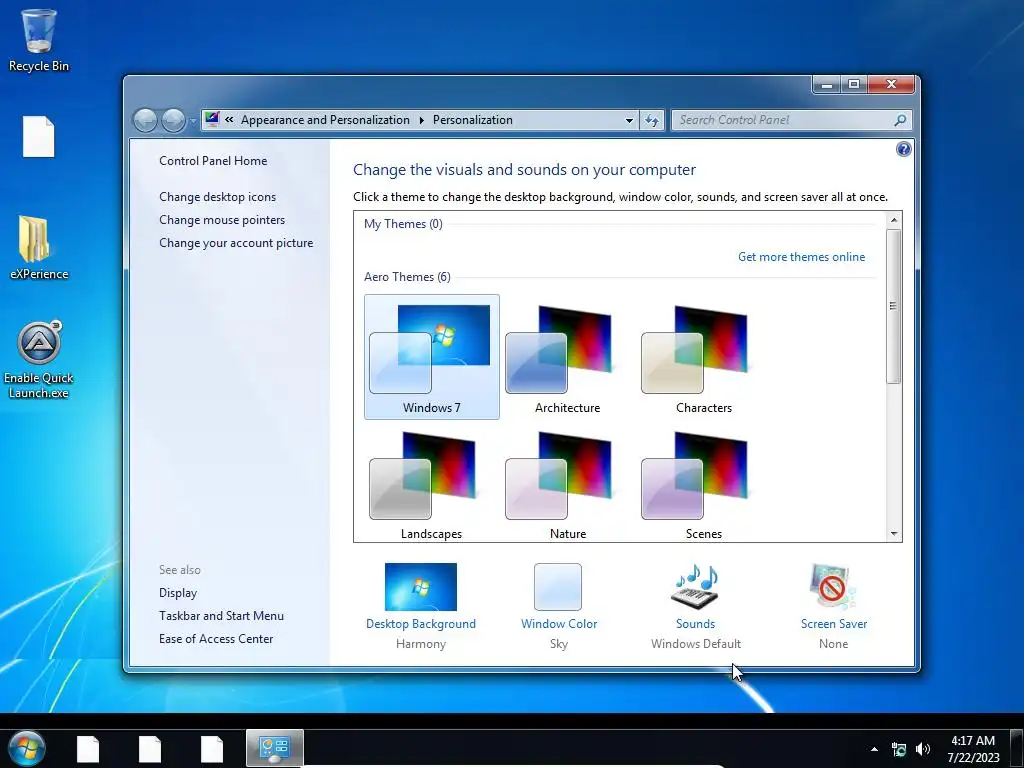Screen dimensions: 1024x768
Task: Open Change mouse pointers link
Action: (222, 219)
